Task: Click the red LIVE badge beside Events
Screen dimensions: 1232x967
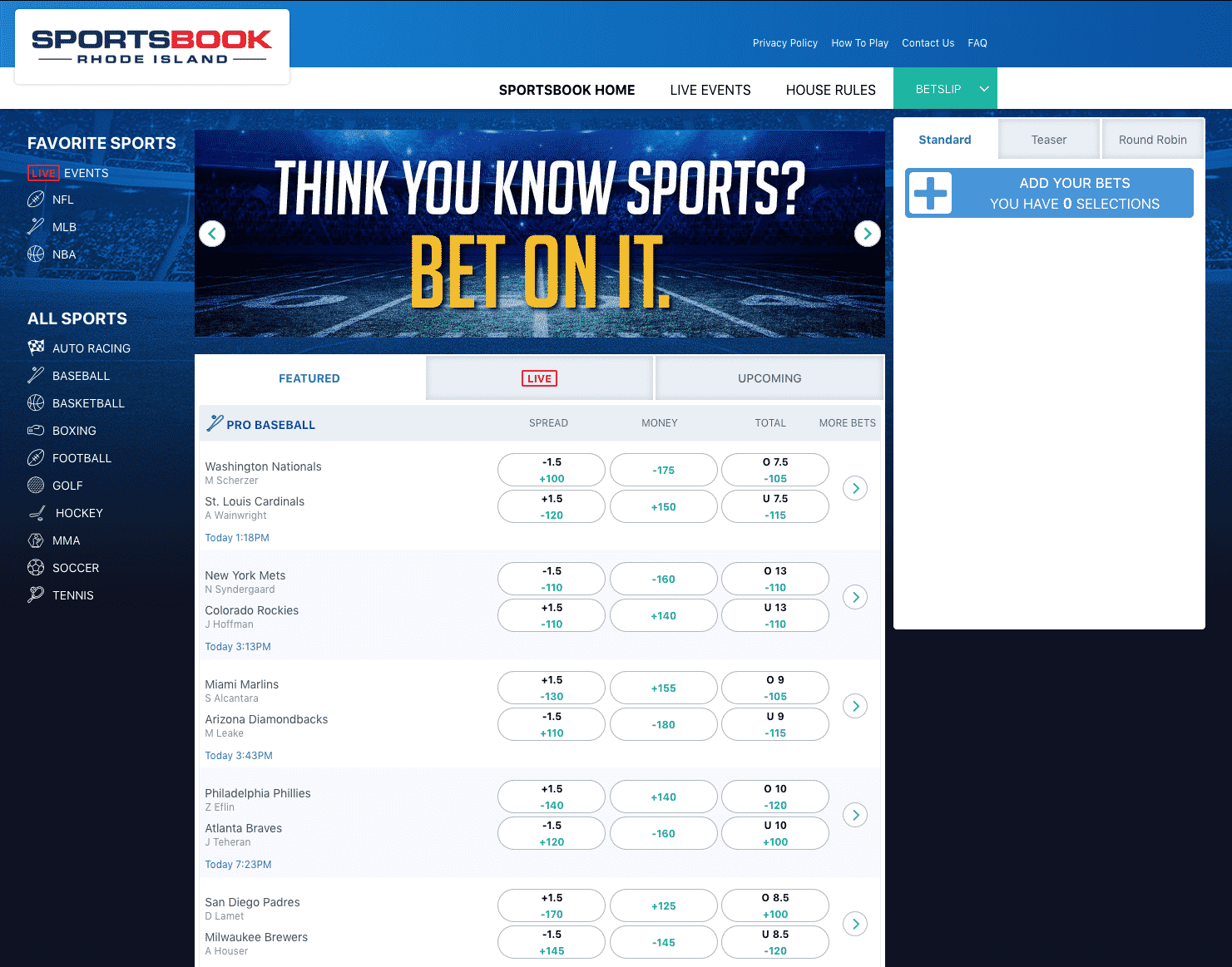Action: click(43, 173)
